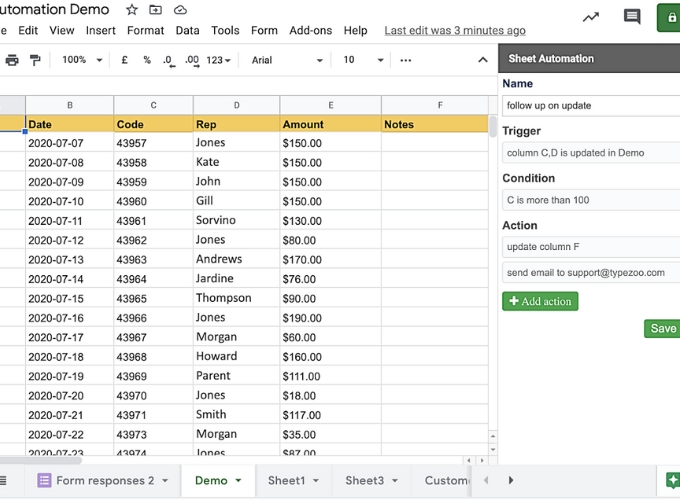Click the horizontal scroll right arrow
Image resolution: width=680 pixels, height=500 pixels.
point(482,460)
